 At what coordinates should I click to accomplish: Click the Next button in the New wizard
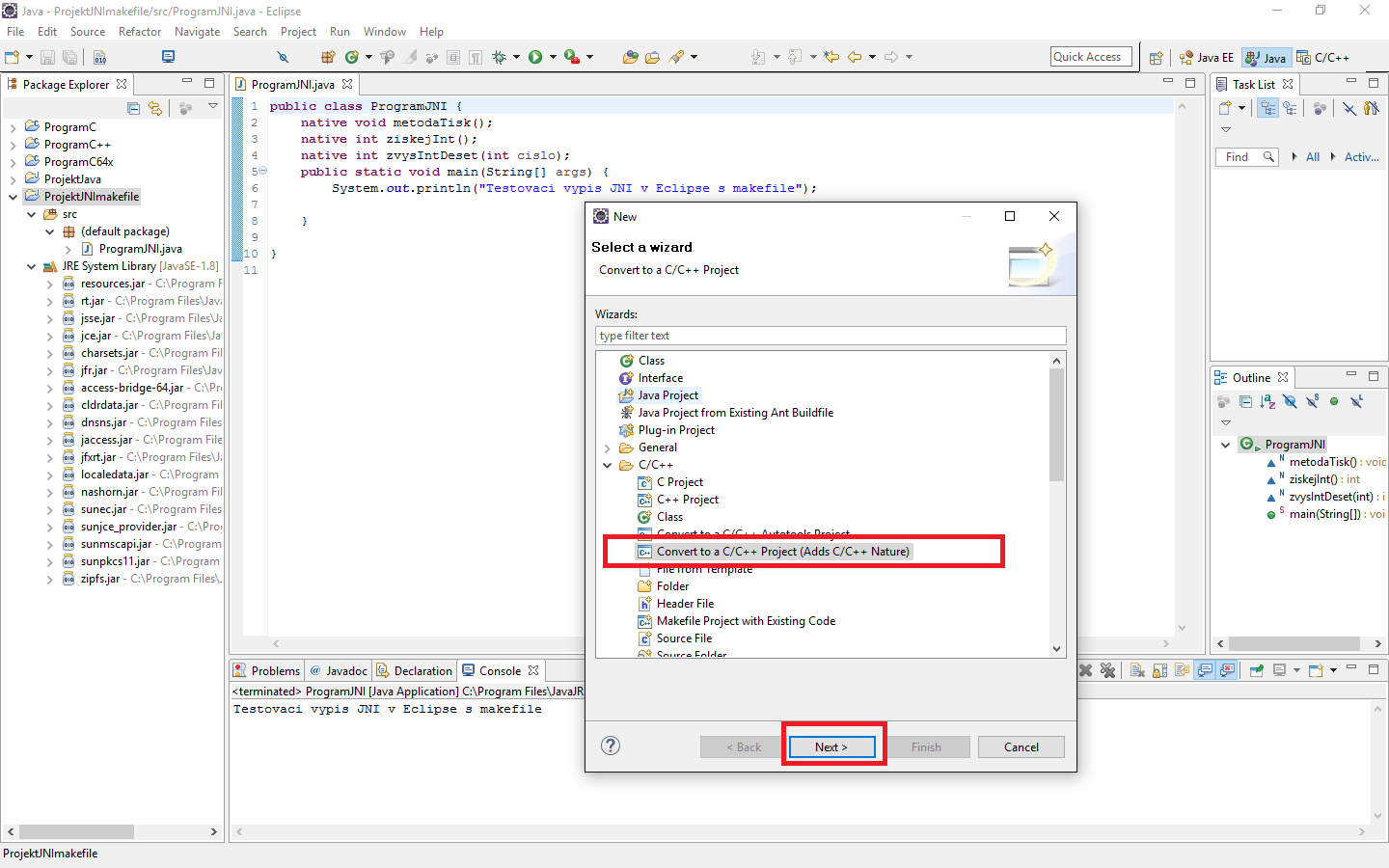pyautogui.click(x=831, y=746)
